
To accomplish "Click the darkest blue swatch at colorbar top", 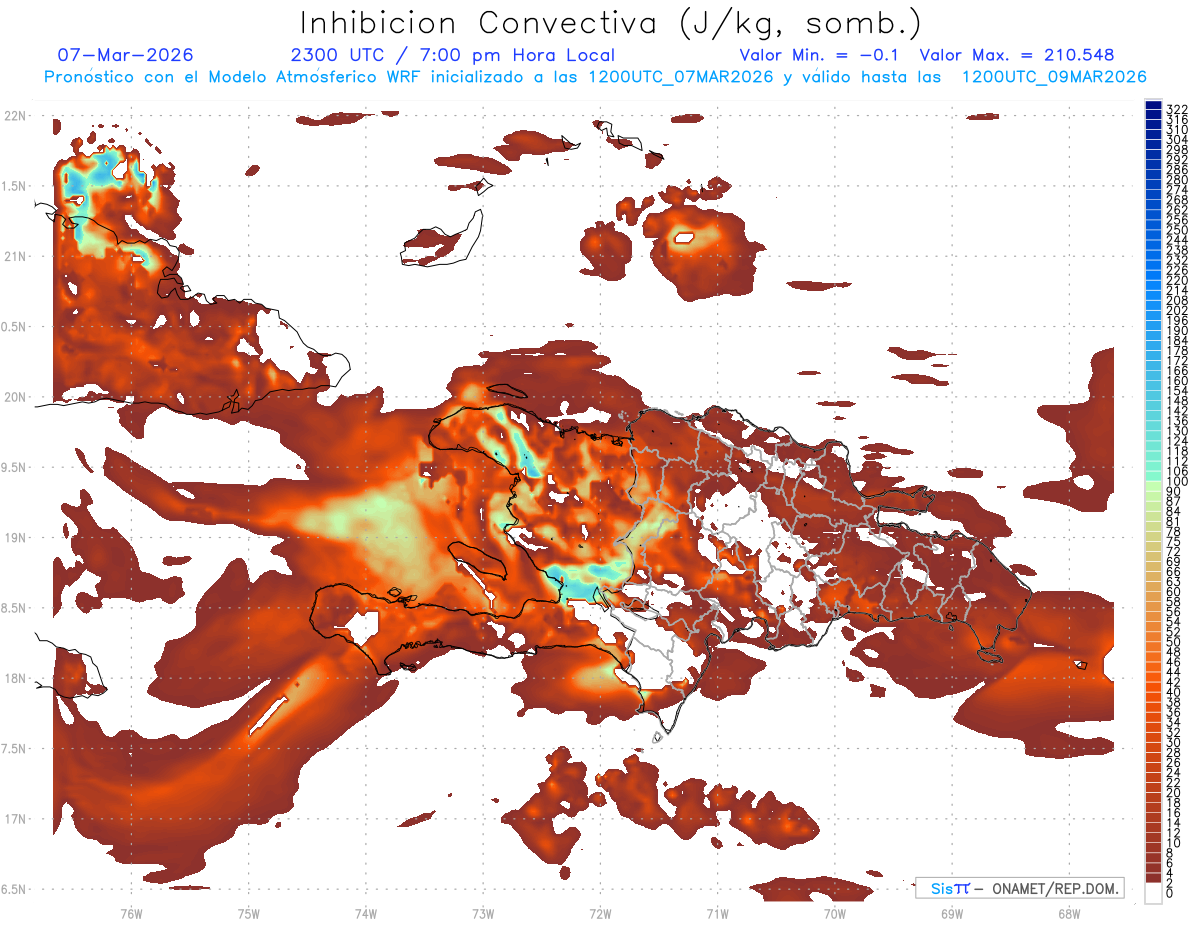I will (x=1154, y=105).
